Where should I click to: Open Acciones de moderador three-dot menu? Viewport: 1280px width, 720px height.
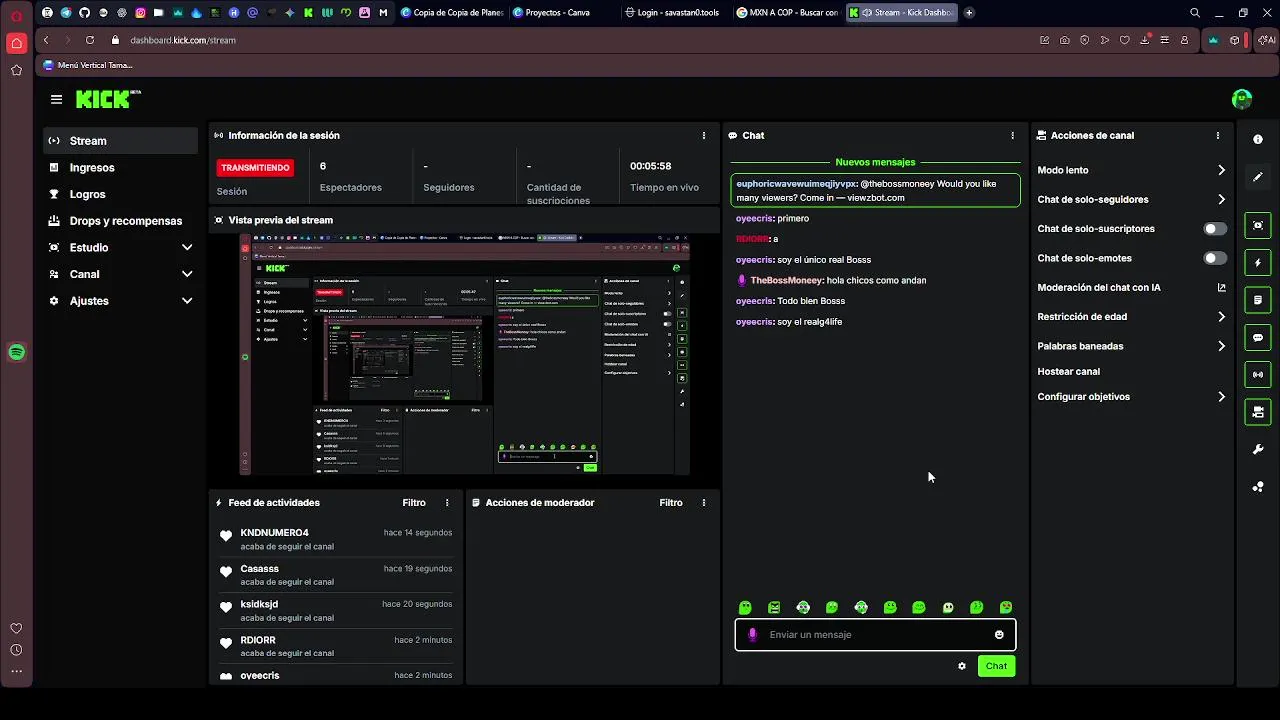click(x=704, y=503)
